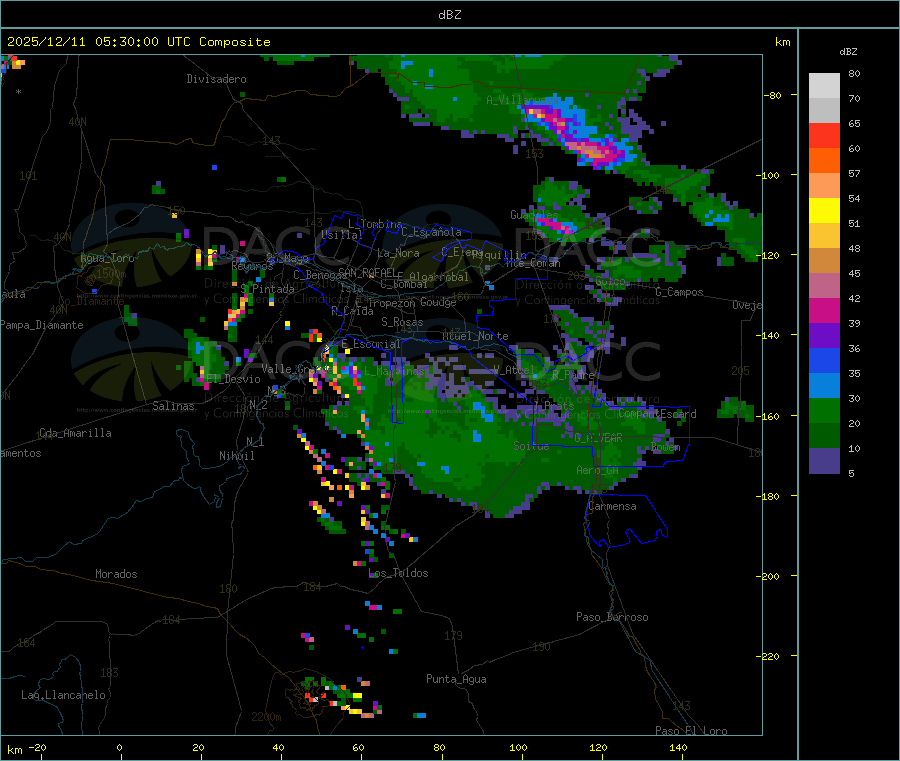Click the -80 km axis tick label
Screen dimensions: 900x761
773,95
